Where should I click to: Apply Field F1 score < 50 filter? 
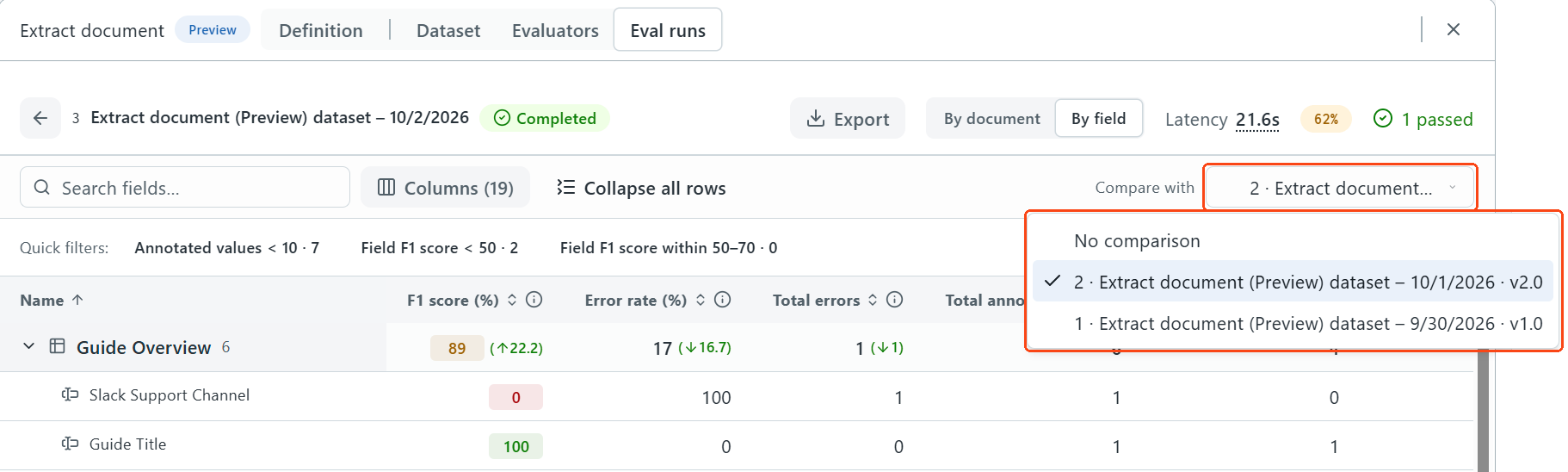click(440, 248)
